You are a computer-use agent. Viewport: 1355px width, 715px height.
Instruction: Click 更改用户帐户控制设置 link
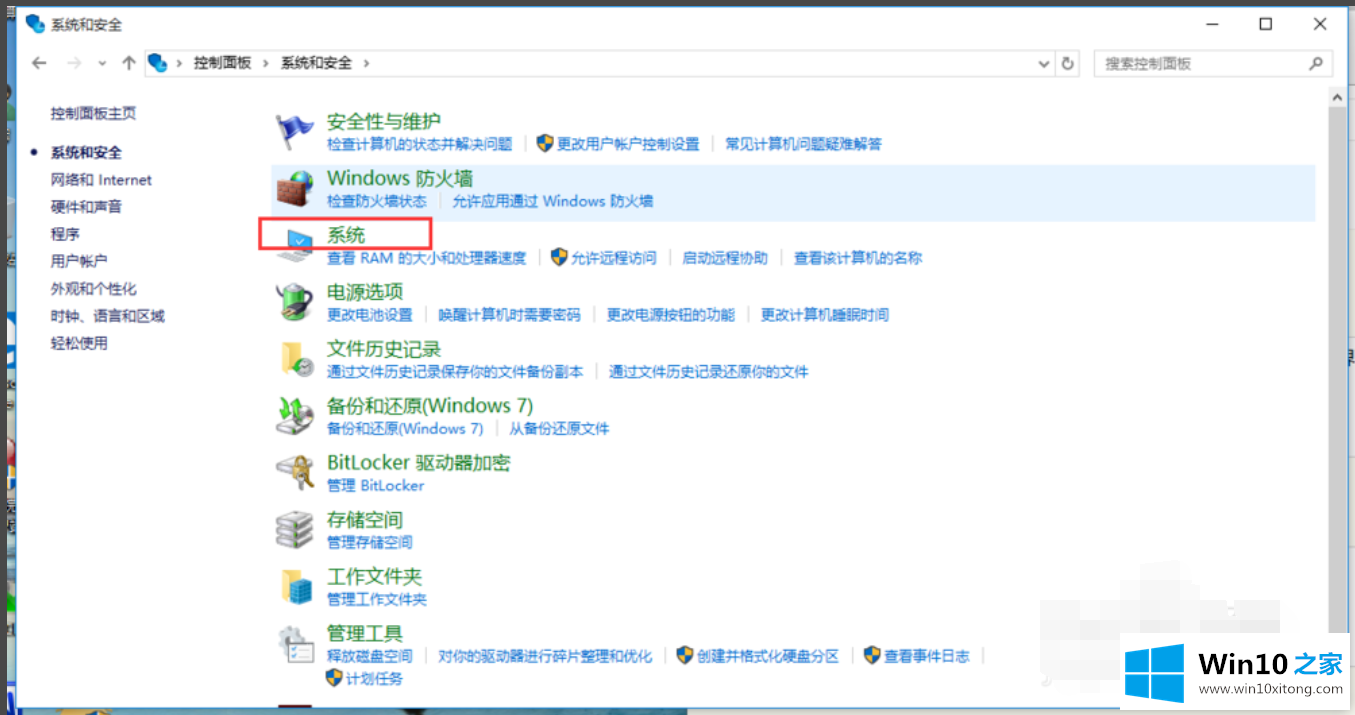pyautogui.click(x=628, y=144)
